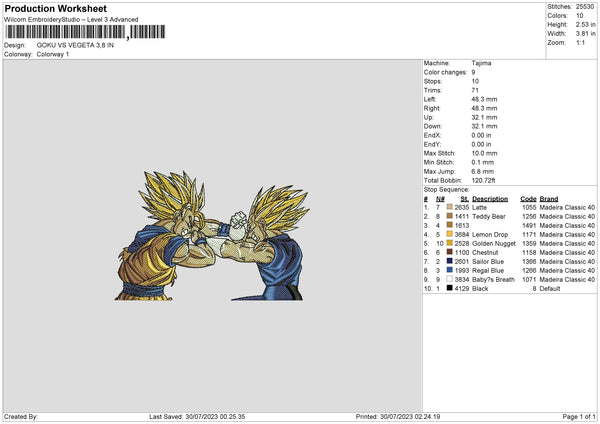
Task: Click the 'Created By:' footer label
Action: pyautogui.click(x=21, y=417)
